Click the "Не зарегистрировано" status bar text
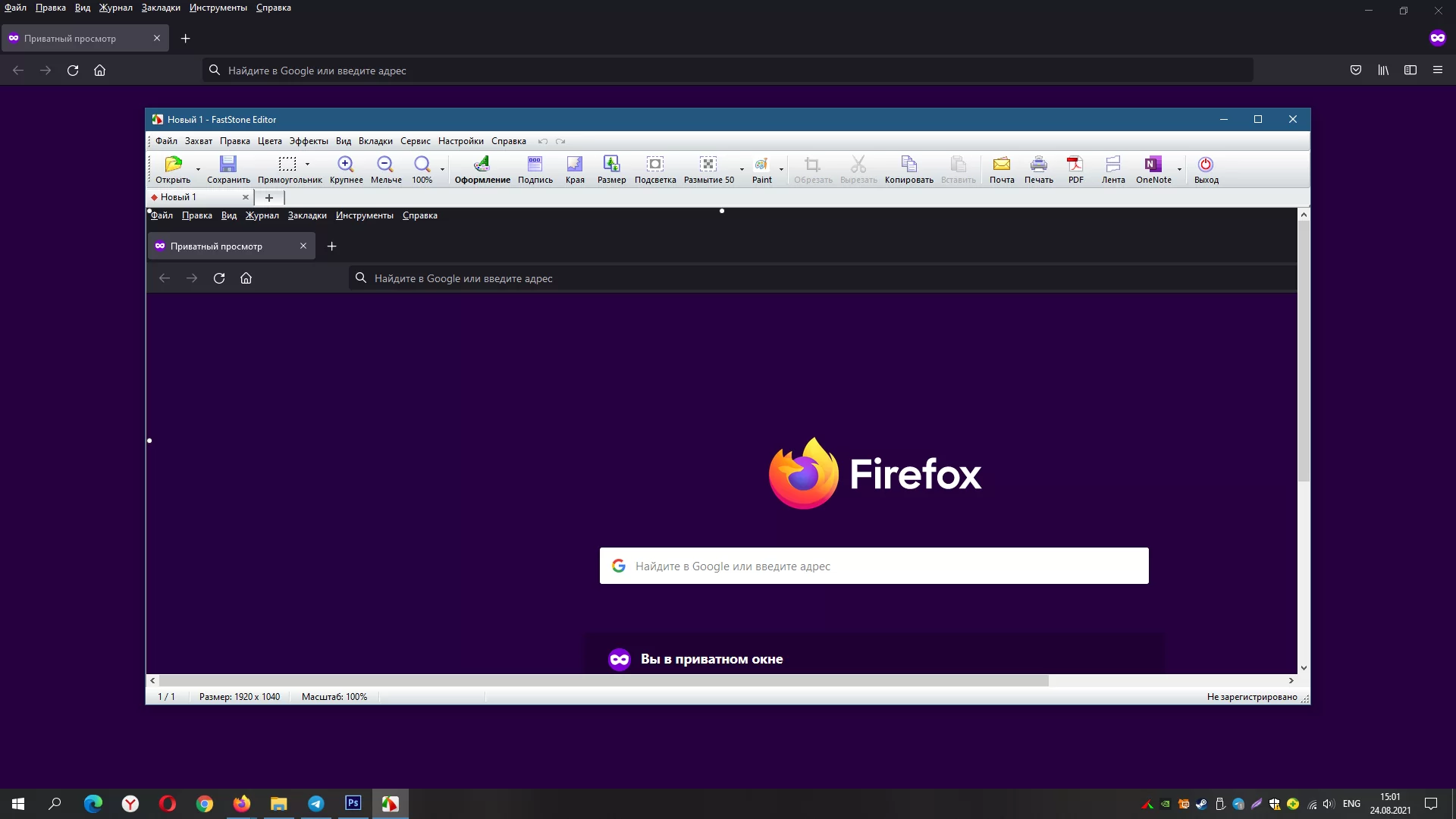This screenshot has height=819, width=1456. tap(1252, 697)
